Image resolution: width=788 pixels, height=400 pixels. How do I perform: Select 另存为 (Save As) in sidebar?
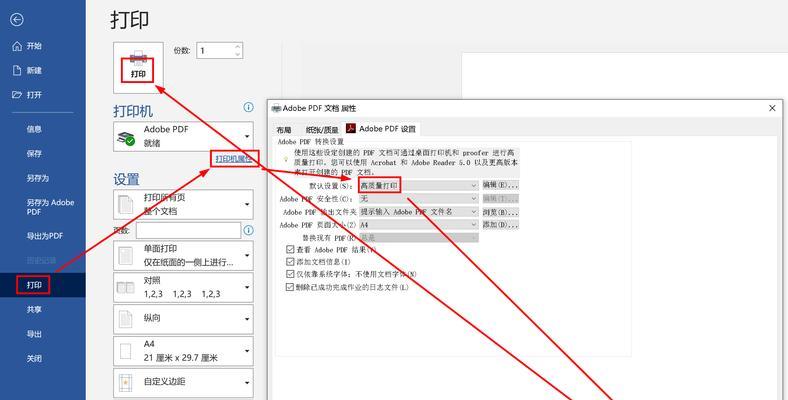point(38,178)
